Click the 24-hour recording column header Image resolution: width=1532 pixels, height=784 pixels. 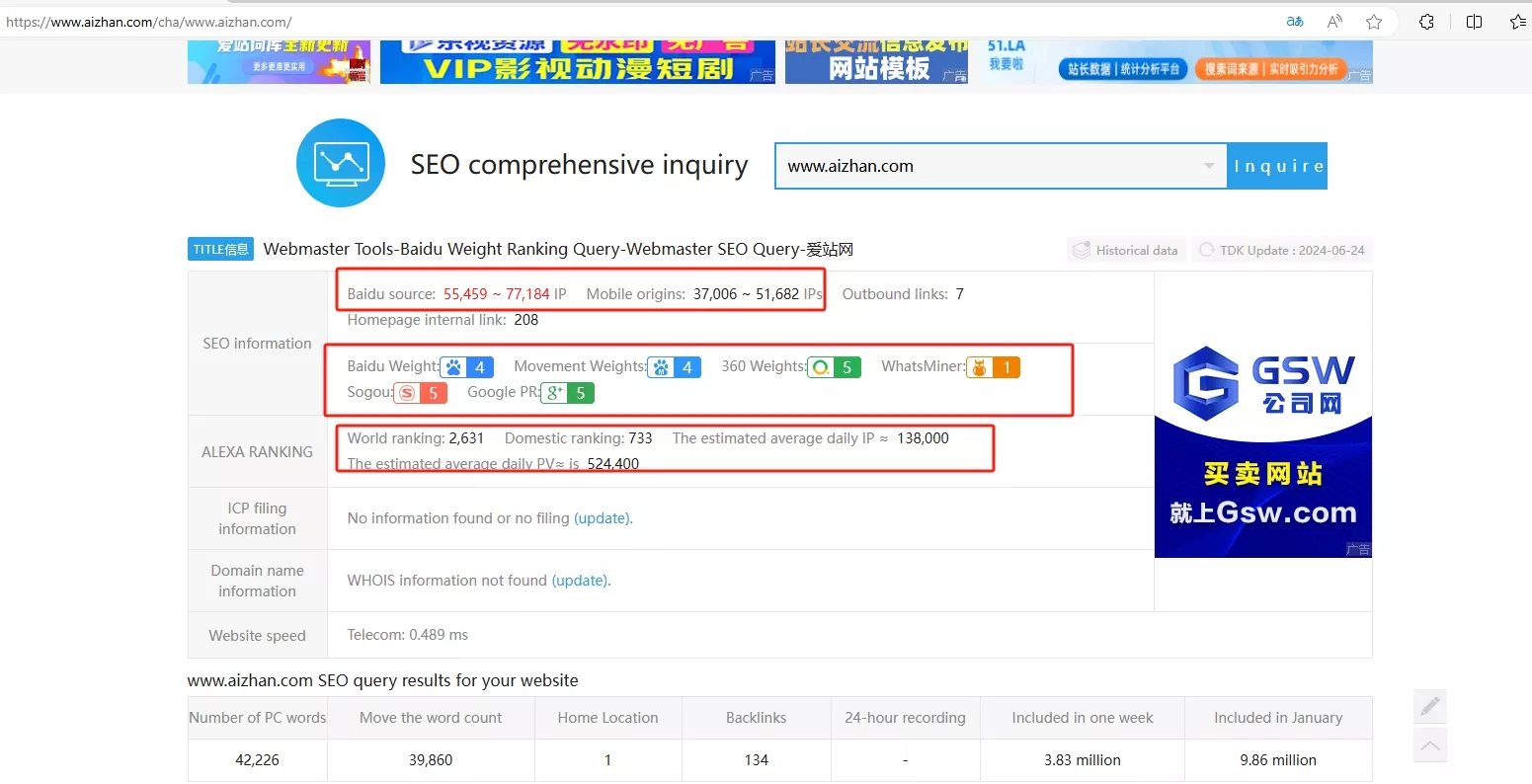click(905, 718)
